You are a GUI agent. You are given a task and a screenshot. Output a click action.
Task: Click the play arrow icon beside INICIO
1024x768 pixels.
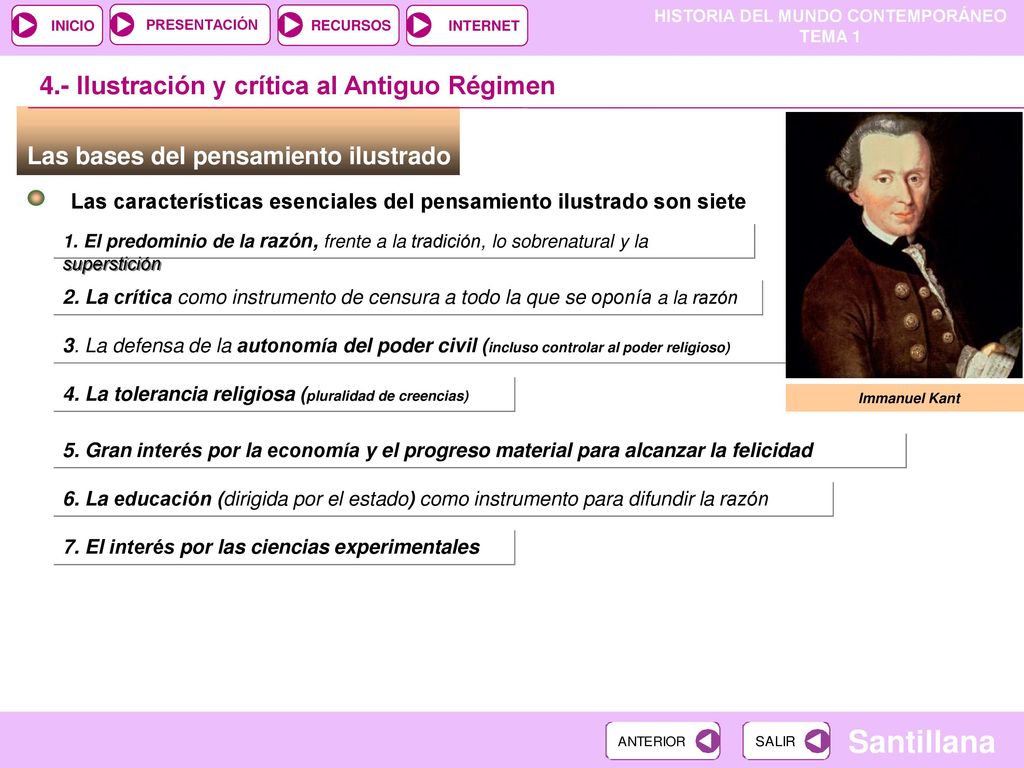pos(26,25)
